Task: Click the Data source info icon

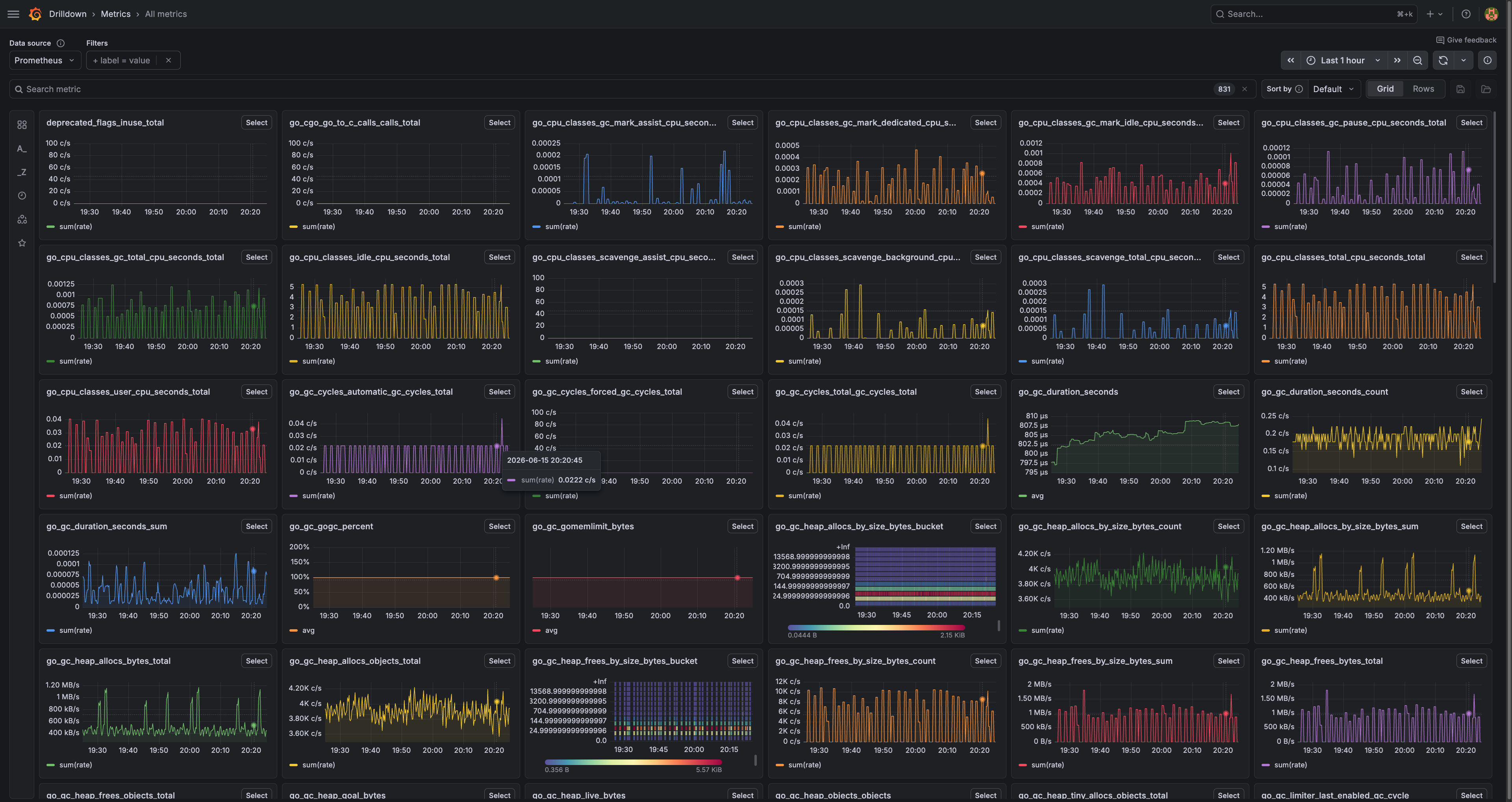Action: tap(61, 43)
